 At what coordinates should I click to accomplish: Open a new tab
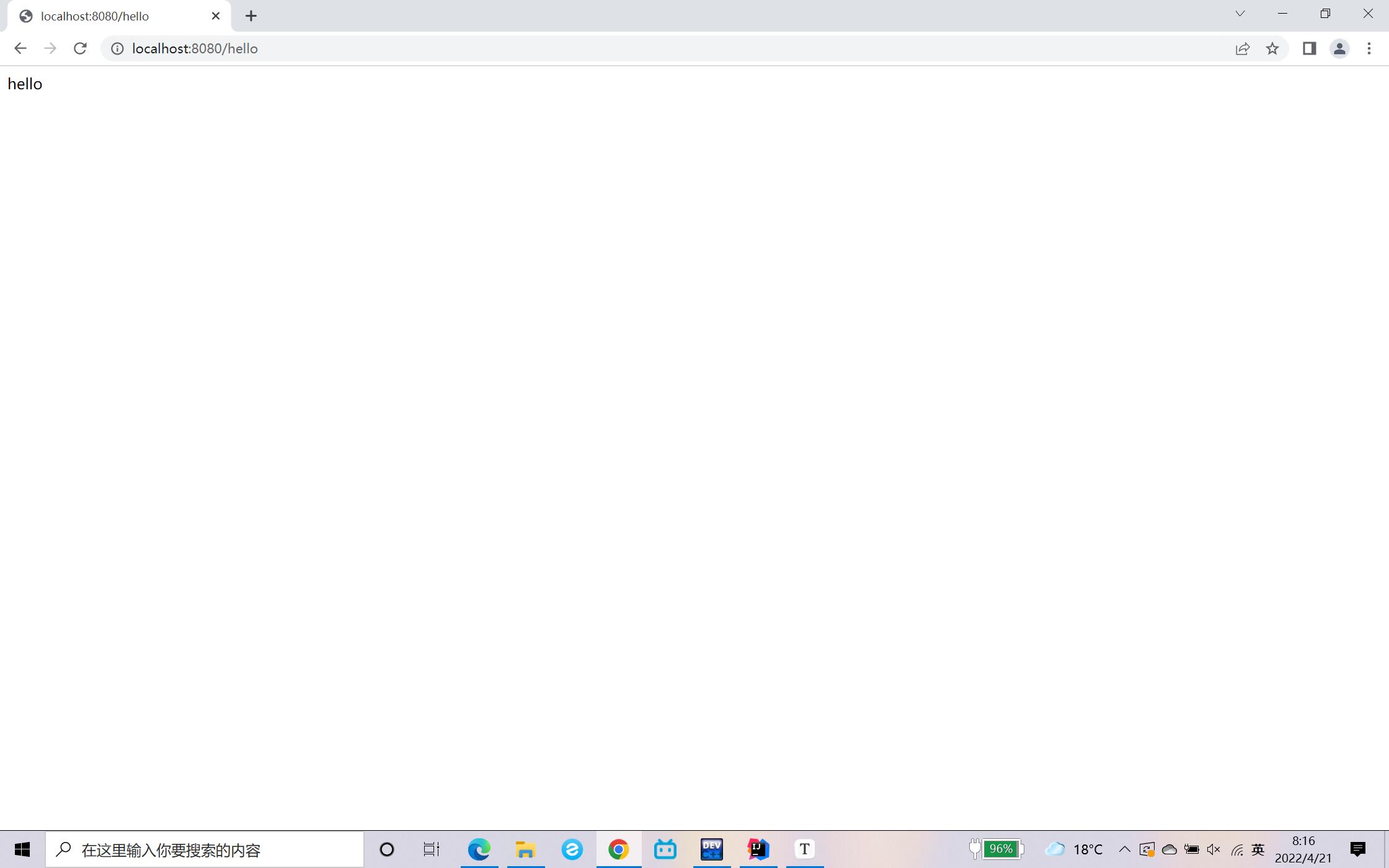(251, 16)
